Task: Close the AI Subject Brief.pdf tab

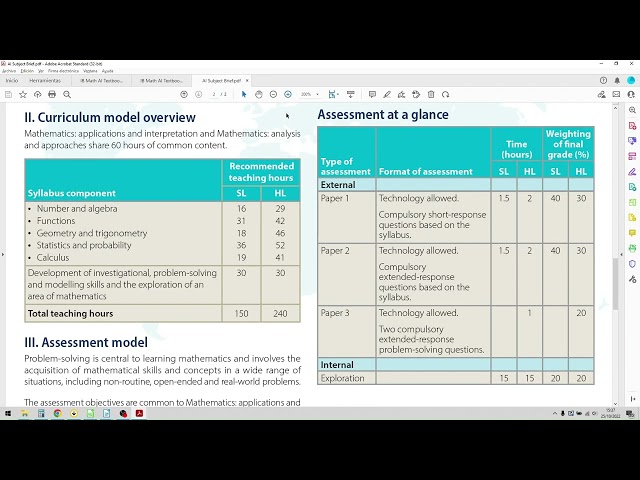Action: tap(247, 81)
